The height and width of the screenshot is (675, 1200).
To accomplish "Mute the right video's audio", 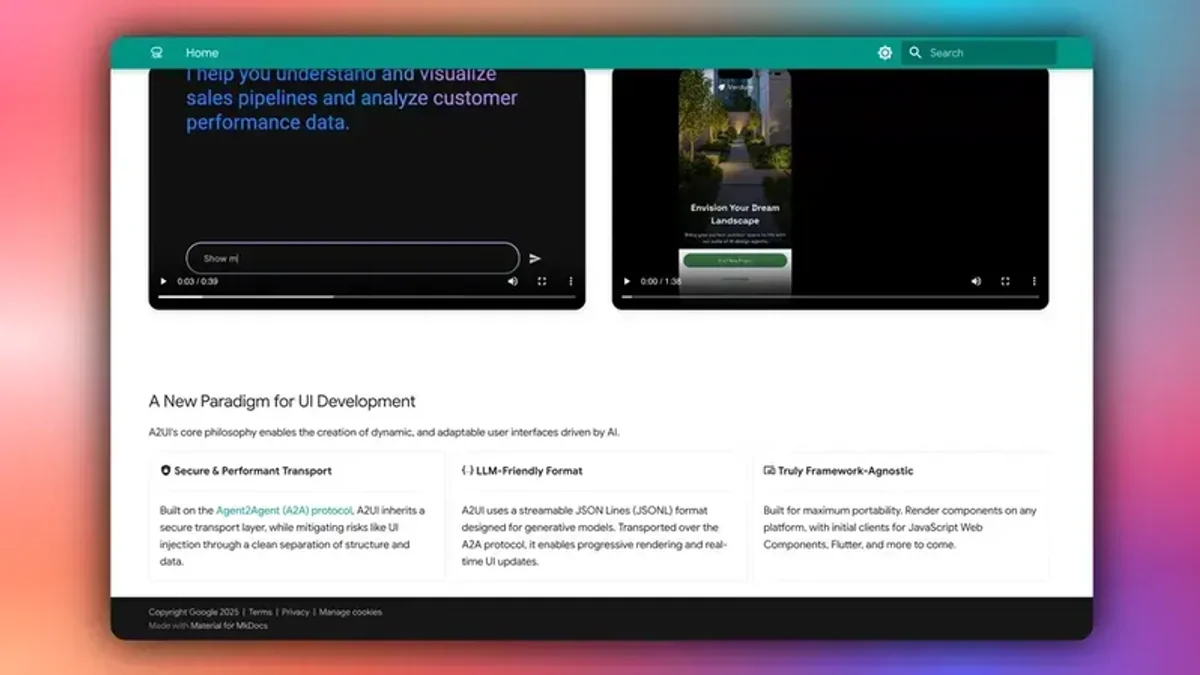I will tap(976, 281).
